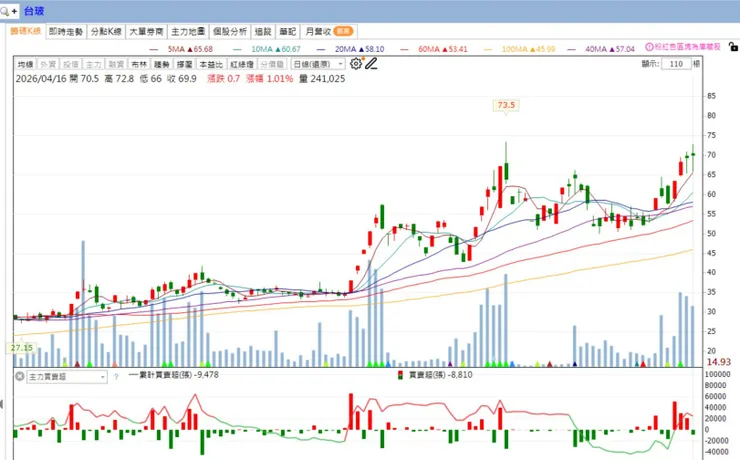Toggle the 本益比 overlay button

(210, 64)
